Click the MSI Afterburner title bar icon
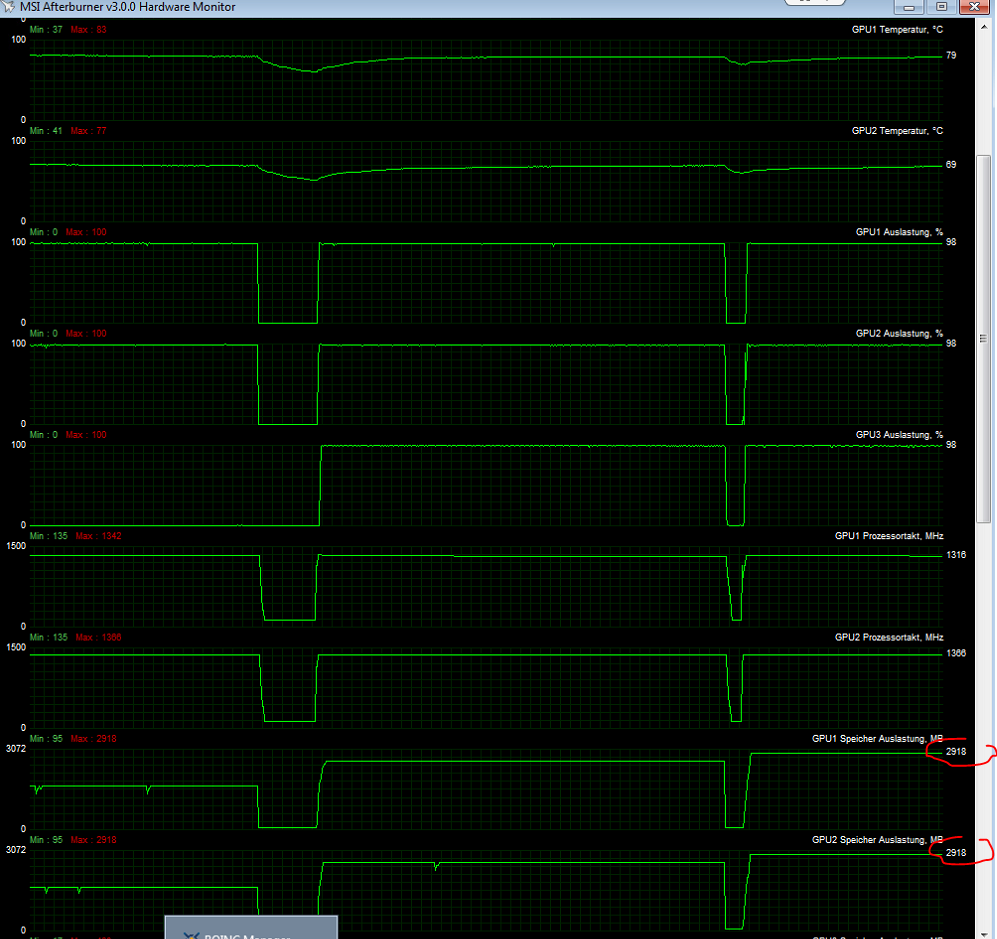The width and height of the screenshot is (997, 939). tap(9, 6)
